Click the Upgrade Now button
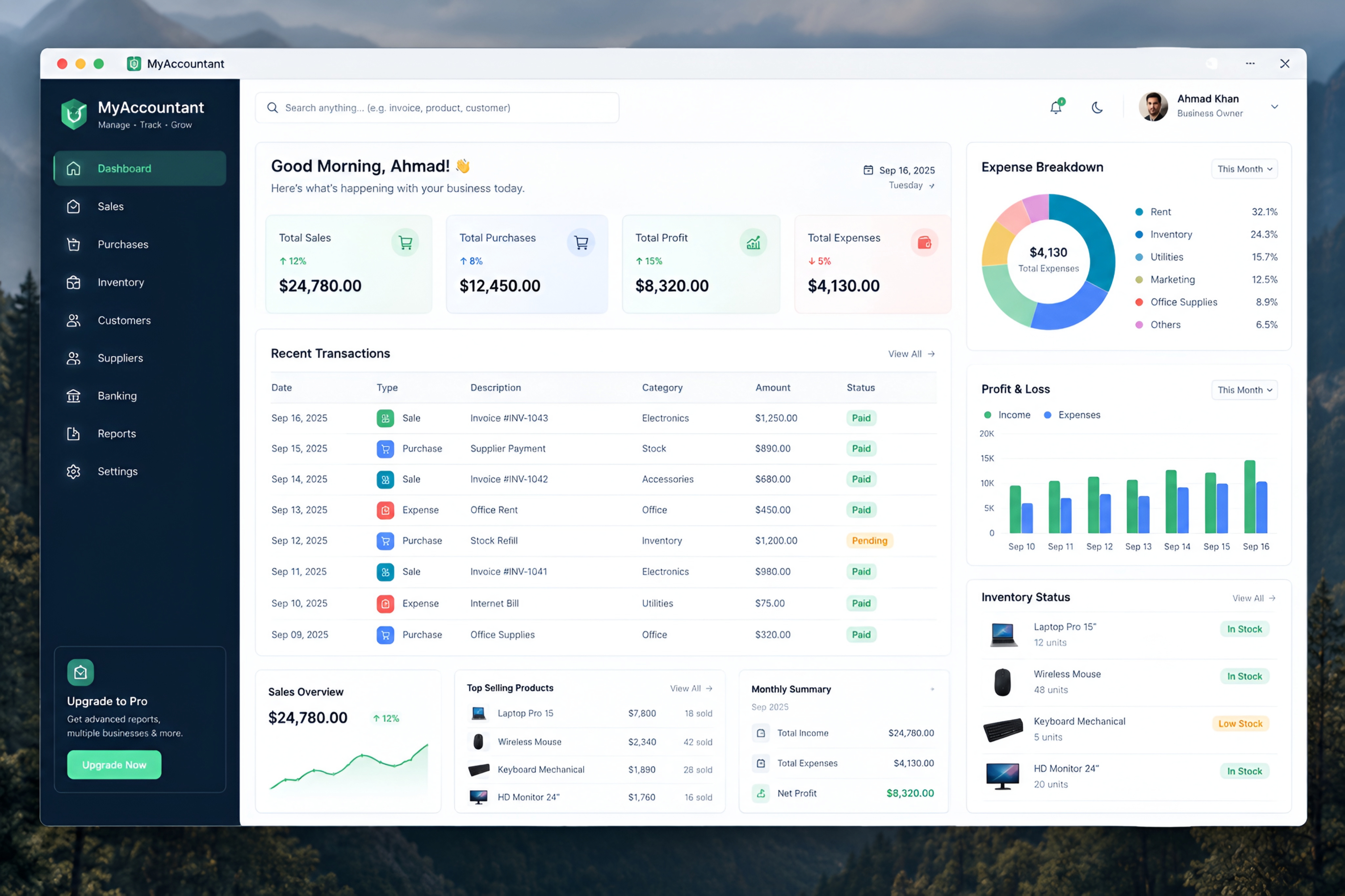The image size is (1345, 896). (x=114, y=765)
